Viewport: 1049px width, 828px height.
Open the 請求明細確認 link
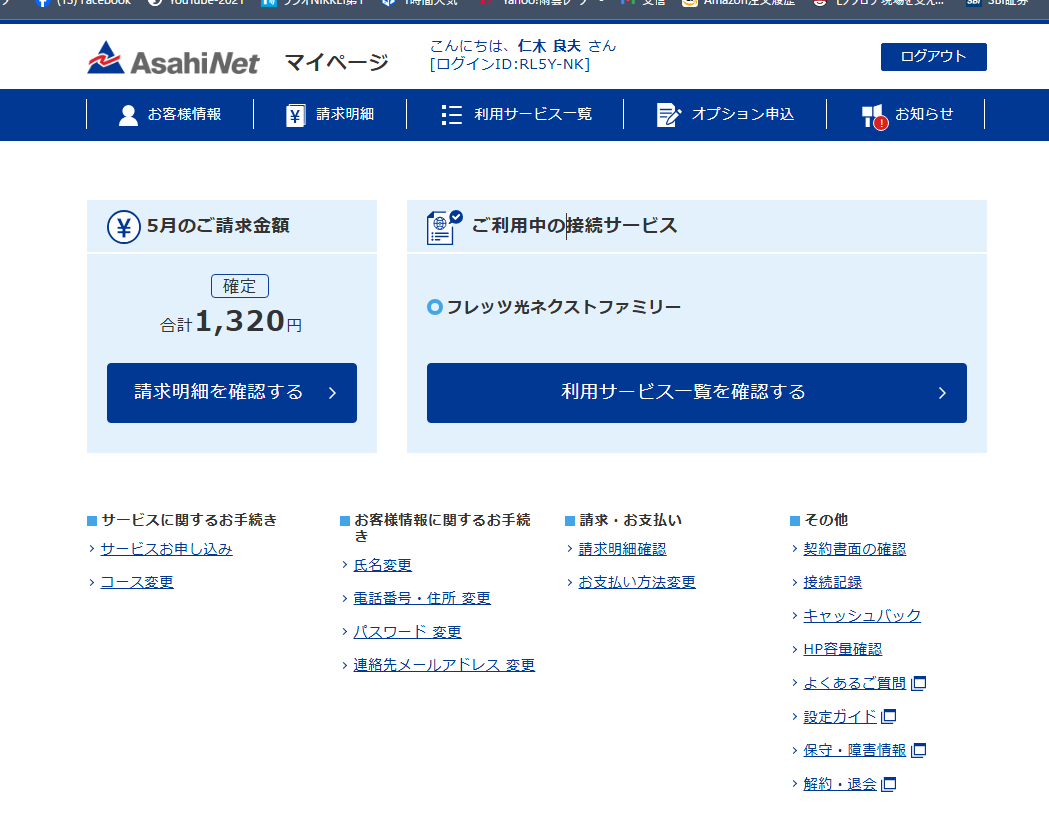pyautogui.click(x=622, y=549)
